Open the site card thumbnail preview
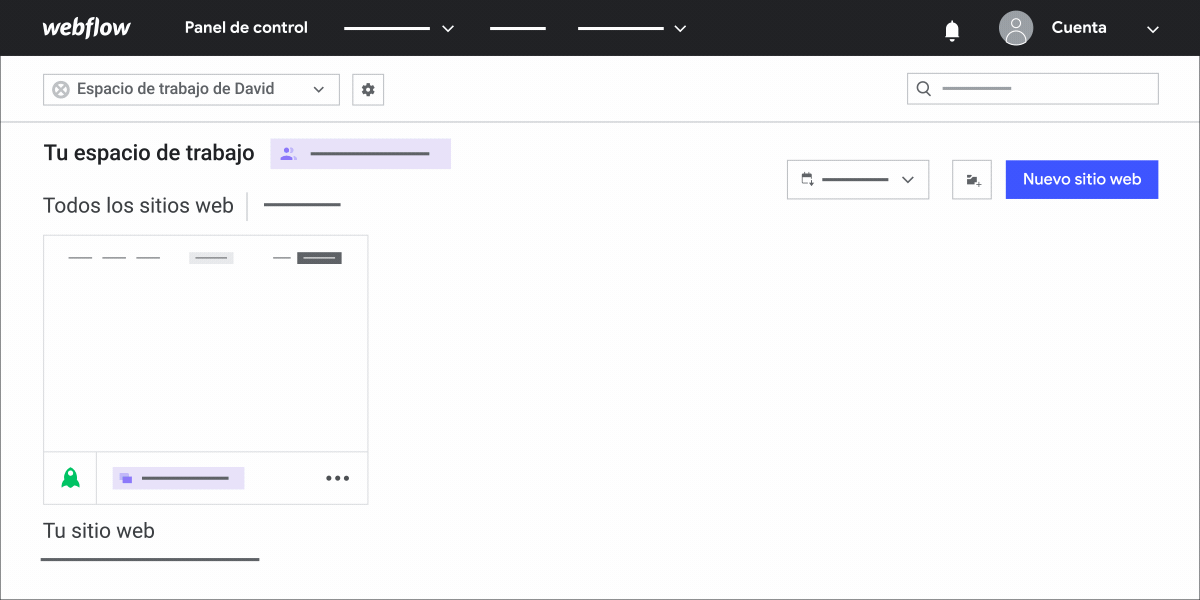1200x600 pixels. click(x=205, y=342)
